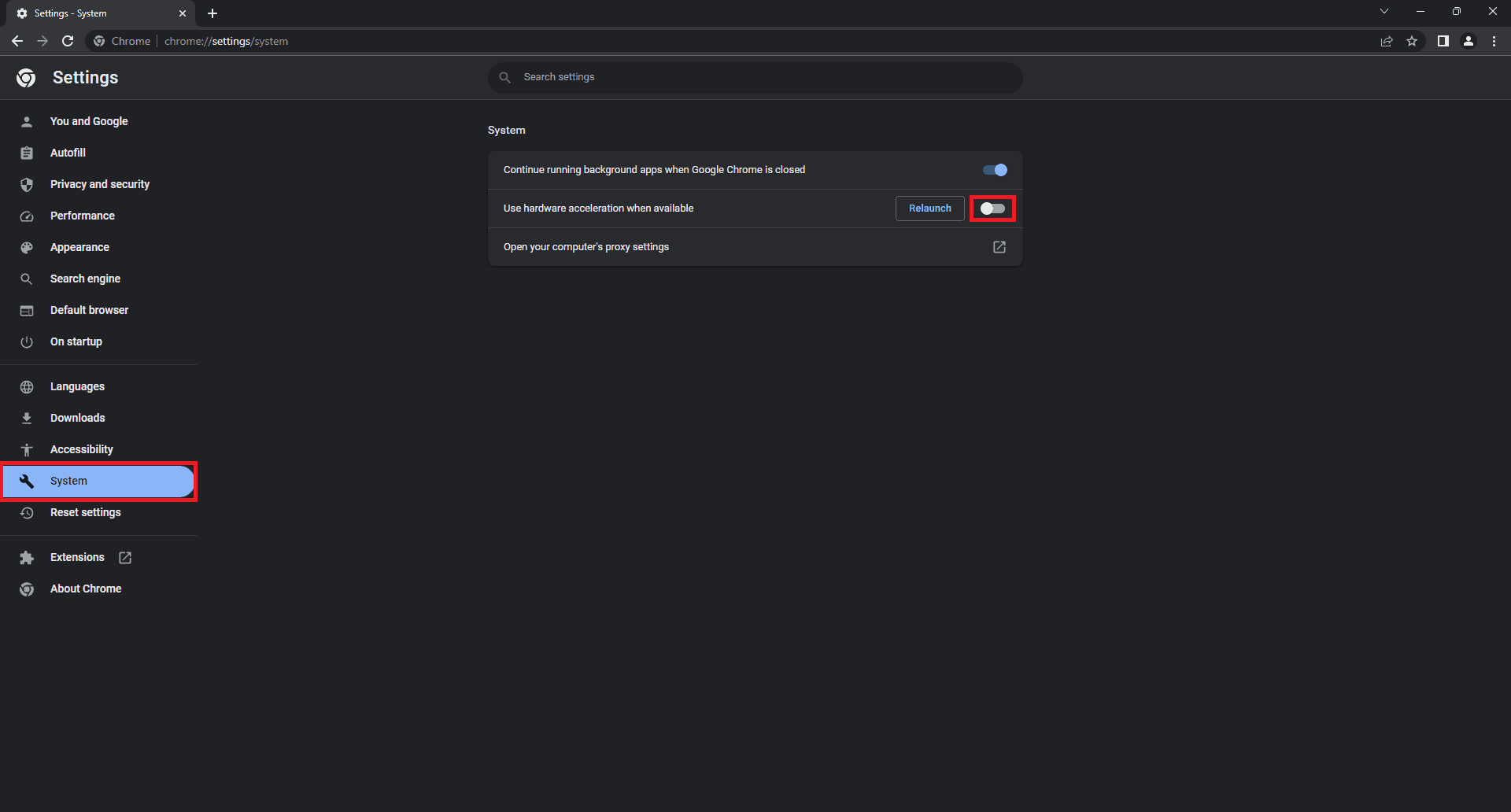This screenshot has width=1511, height=812.
Task: Click the Search settings field
Action: click(x=755, y=77)
